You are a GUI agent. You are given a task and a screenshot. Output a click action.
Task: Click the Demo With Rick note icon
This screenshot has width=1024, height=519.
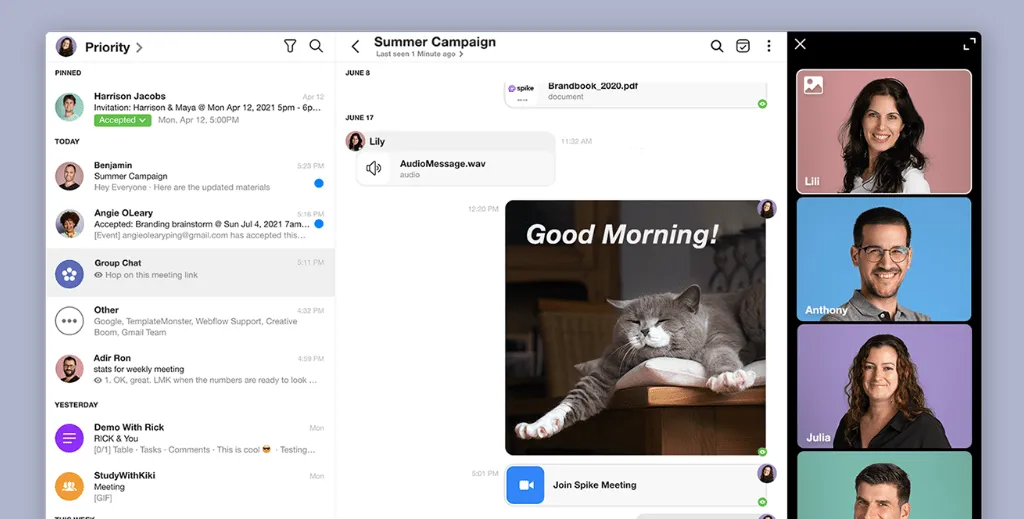[x=69, y=438]
